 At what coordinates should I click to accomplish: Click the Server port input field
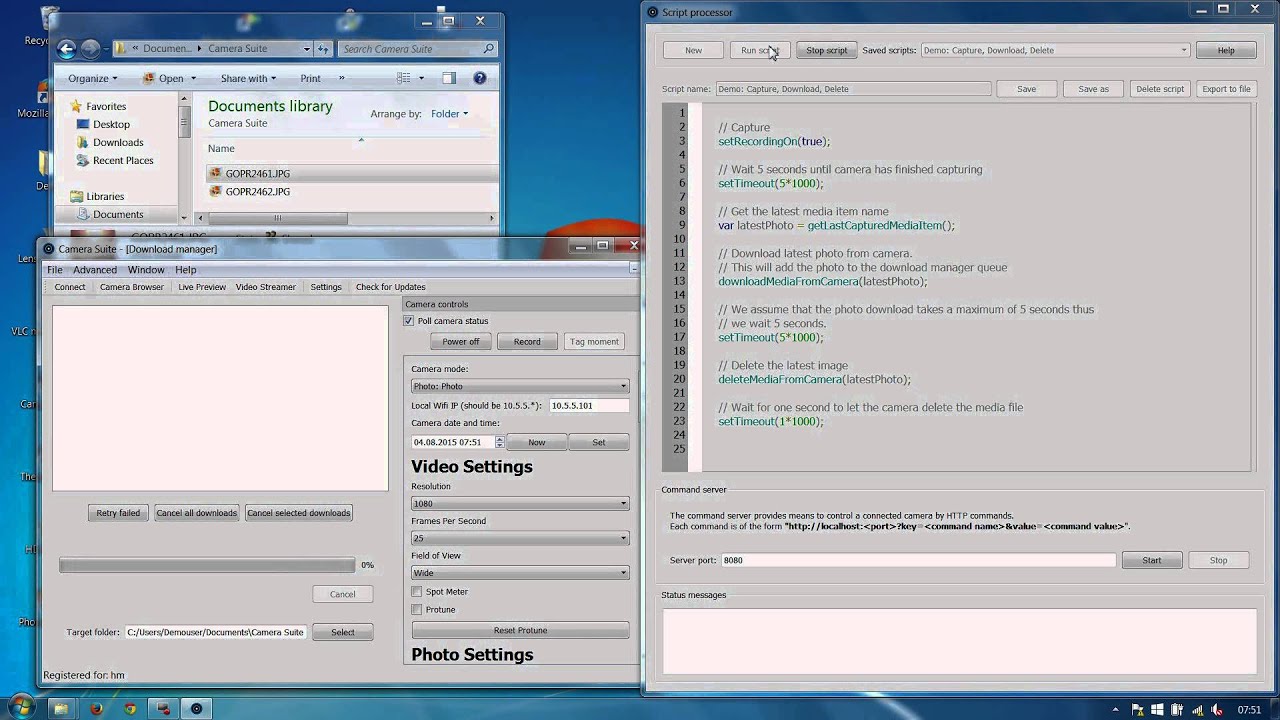[x=918, y=560]
